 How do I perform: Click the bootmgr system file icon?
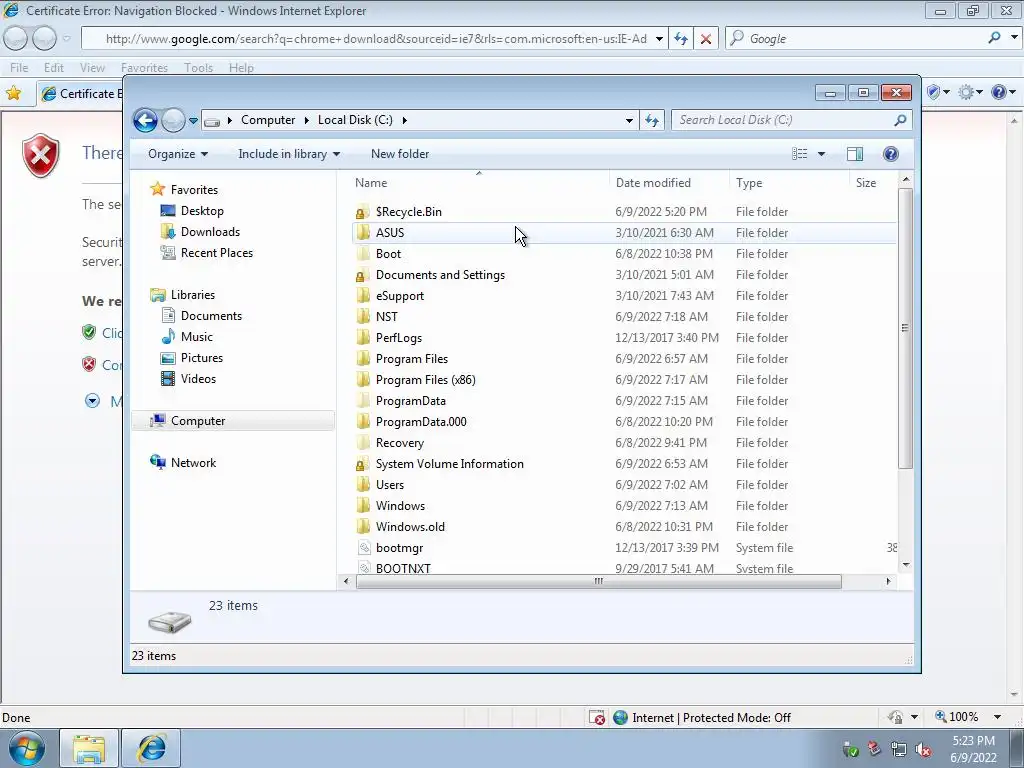[364, 548]
